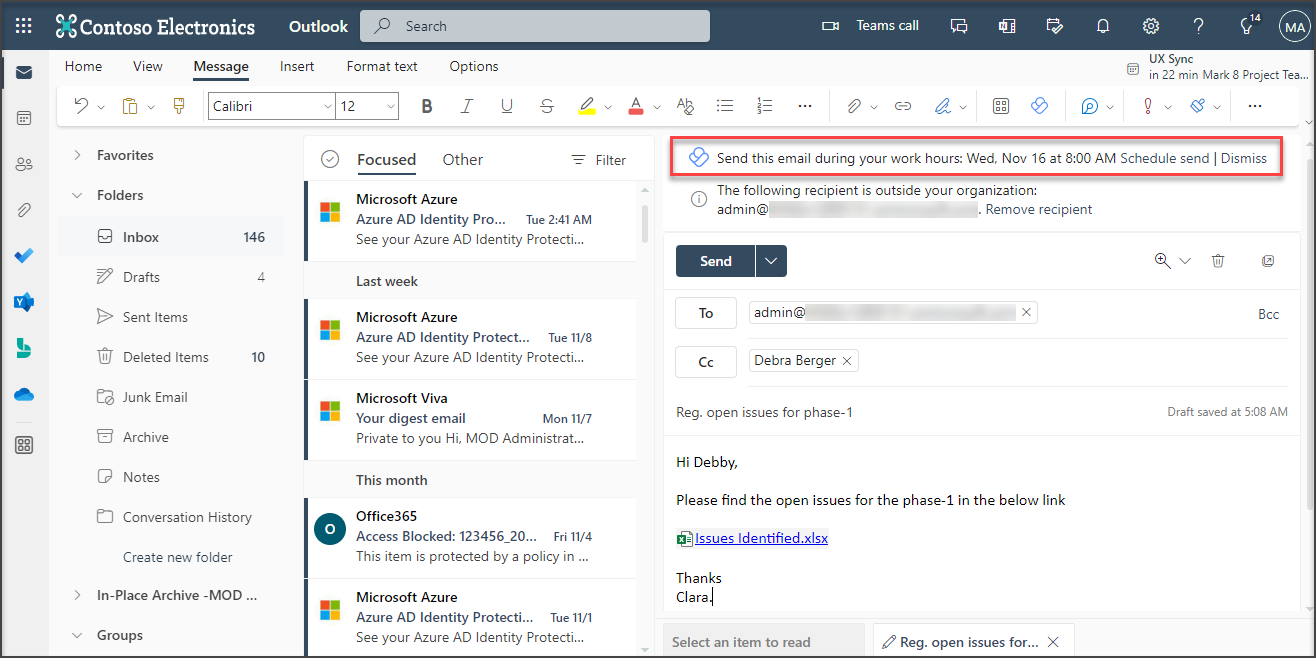
Task: Open Editor proofing via the toolbar icon
Action: coord(1089,106)
